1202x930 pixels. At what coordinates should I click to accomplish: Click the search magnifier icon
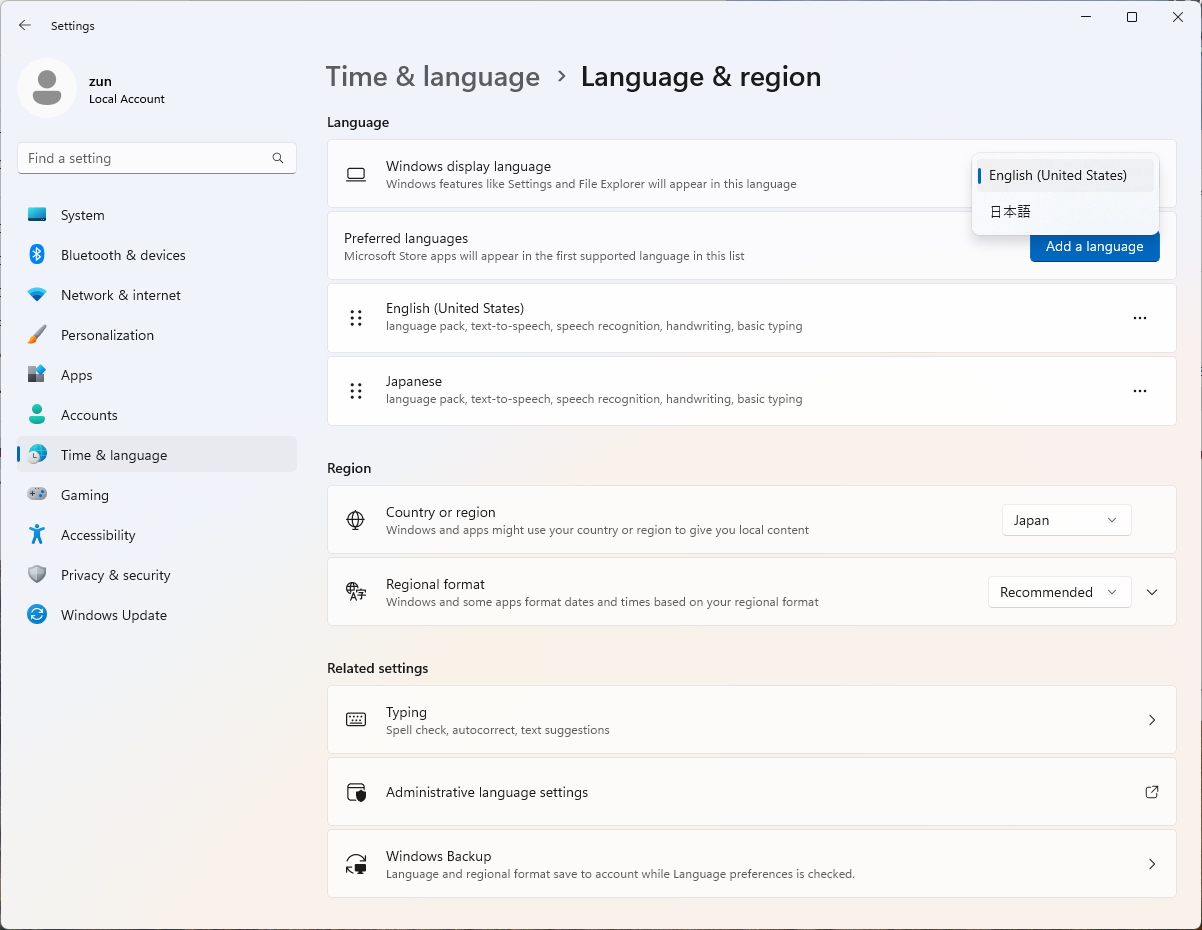tap(278, 158)
